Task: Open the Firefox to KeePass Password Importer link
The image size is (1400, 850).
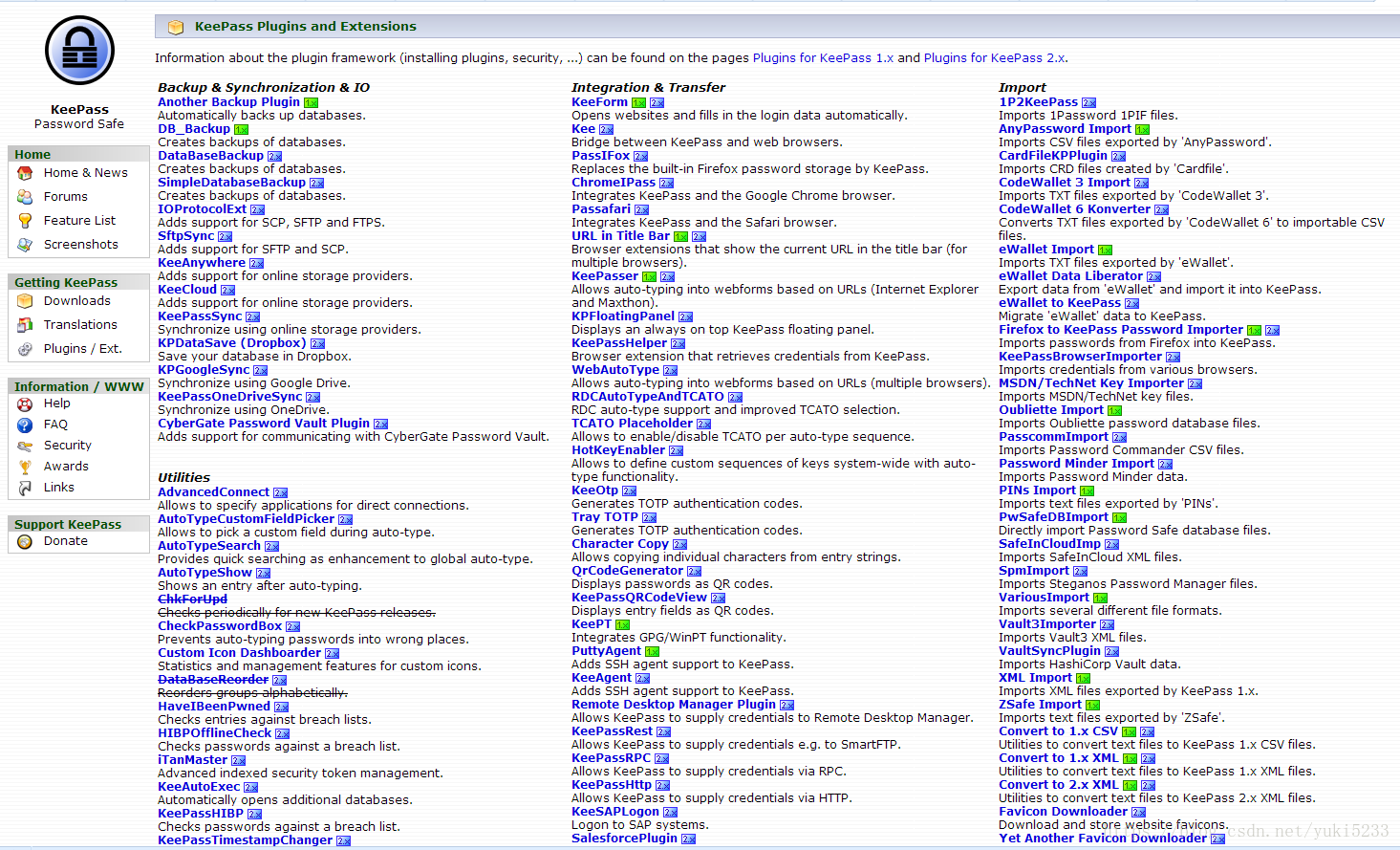Action: [x=1121, y=330]
